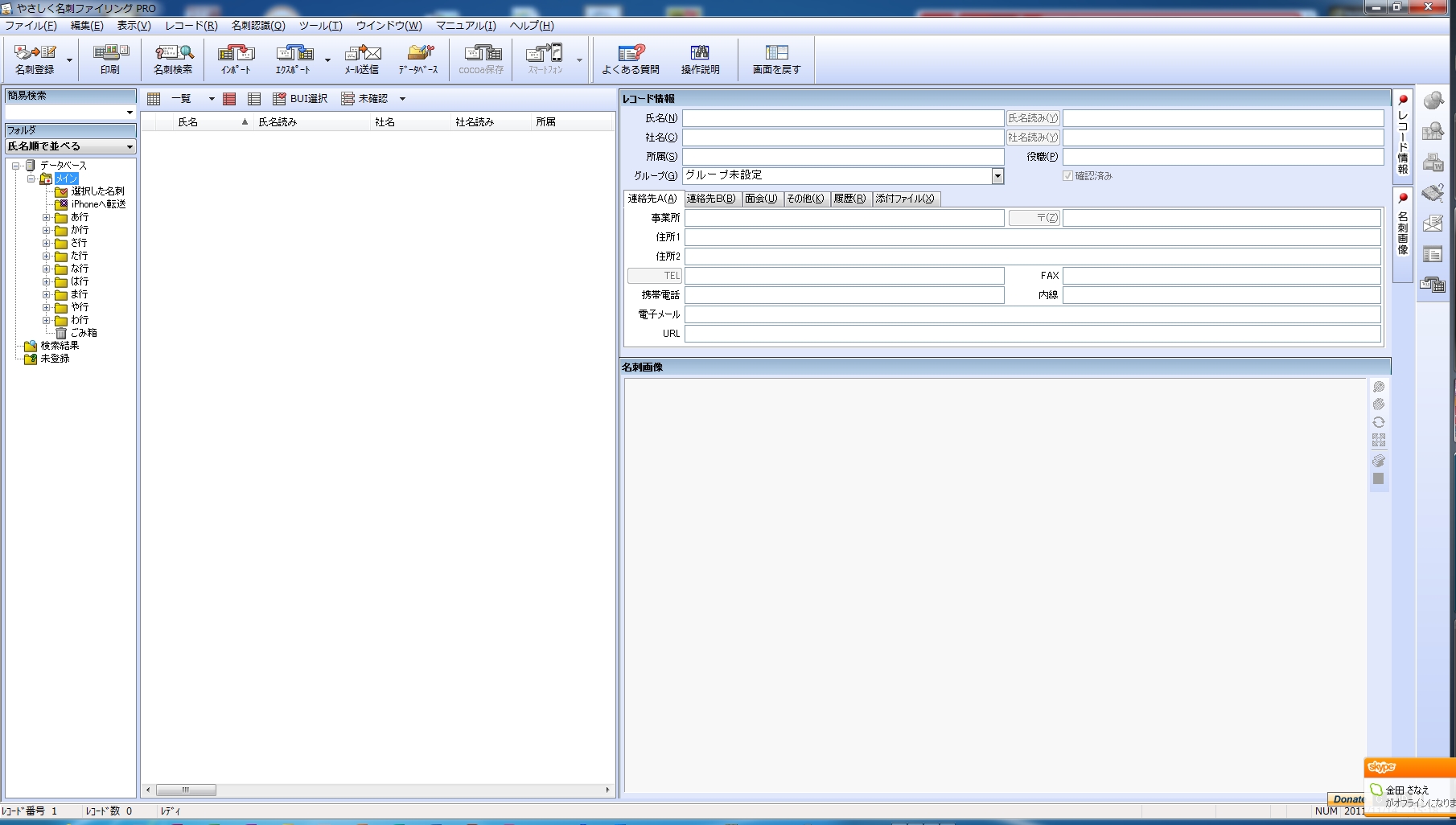
Task: Open the グループ未設定 group dropdown
Action: click(x=997, y=176)
